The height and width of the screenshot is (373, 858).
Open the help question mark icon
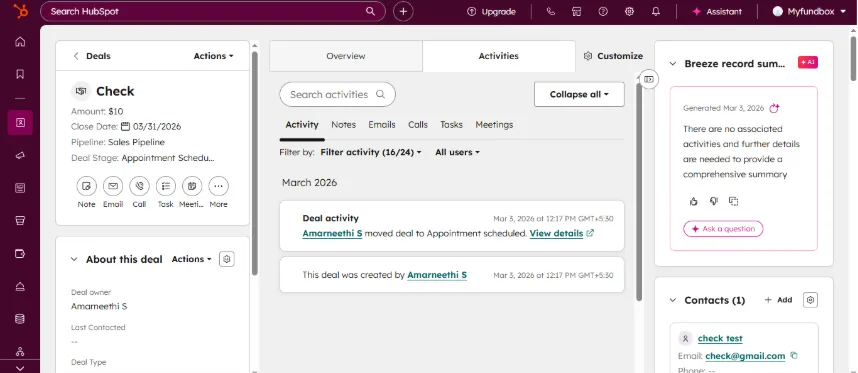603,11
